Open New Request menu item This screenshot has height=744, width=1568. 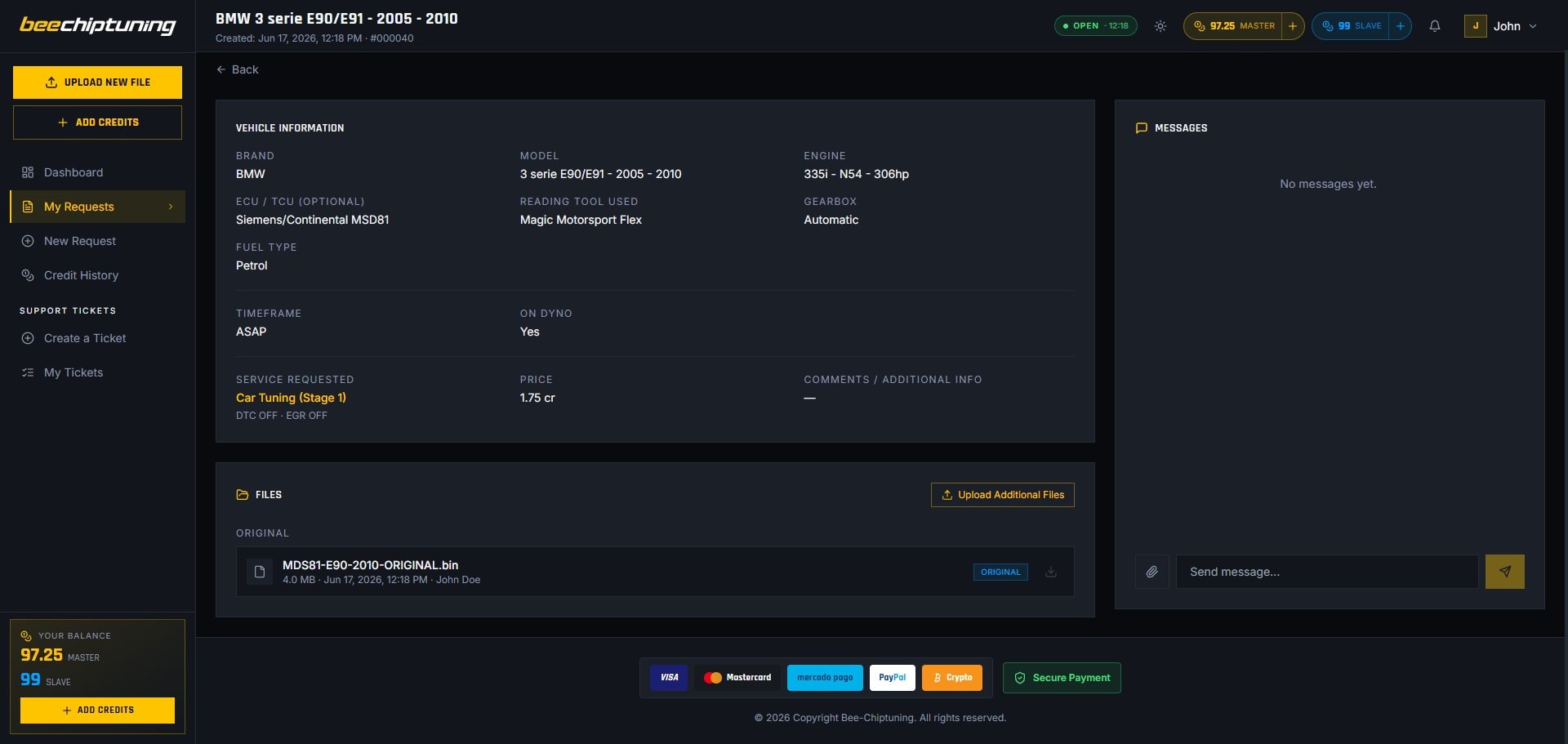click(x=97, y=241)
